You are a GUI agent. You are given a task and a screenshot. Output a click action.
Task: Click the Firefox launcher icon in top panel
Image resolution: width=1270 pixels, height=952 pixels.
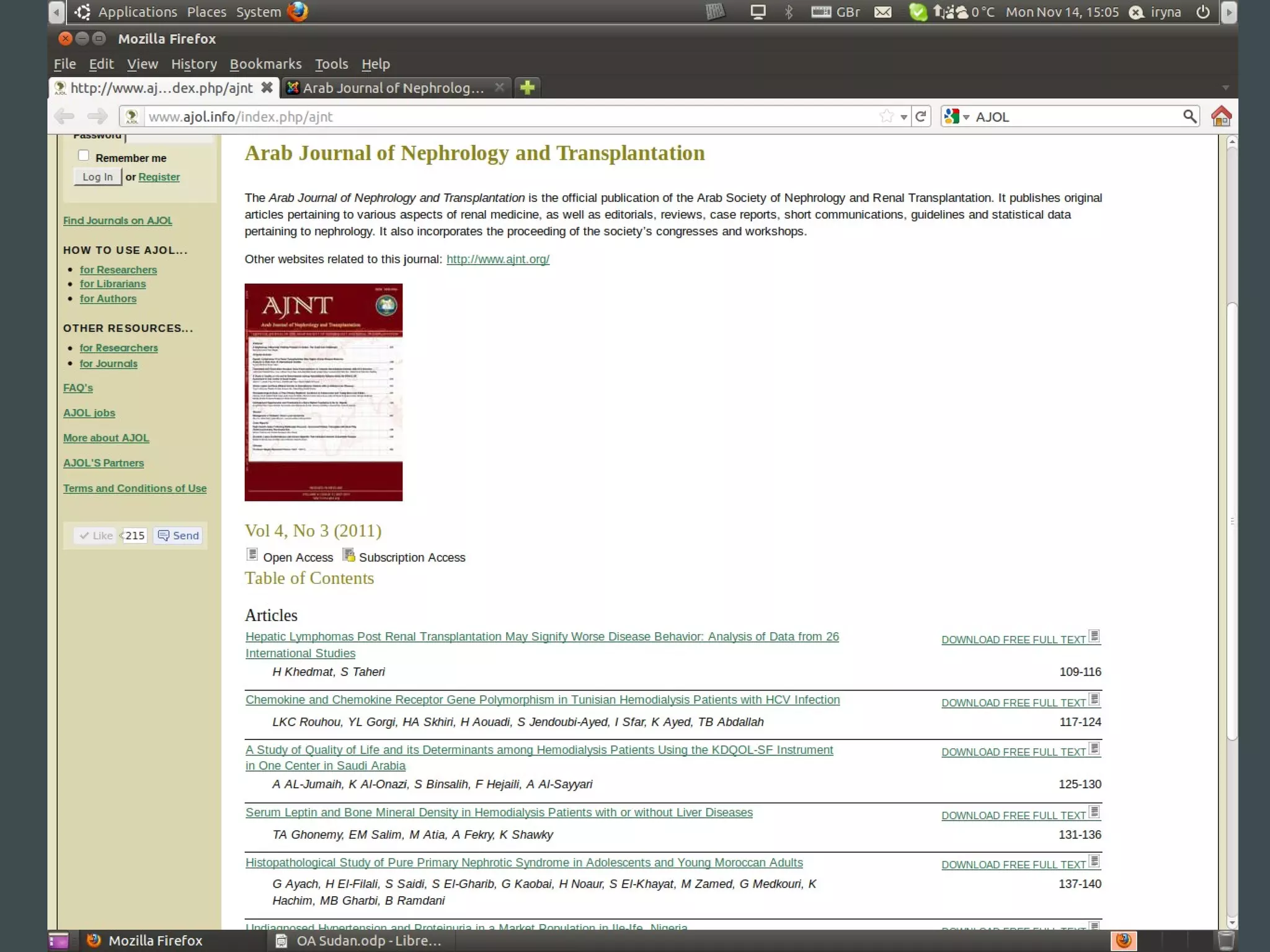click(x=298, y=12)
